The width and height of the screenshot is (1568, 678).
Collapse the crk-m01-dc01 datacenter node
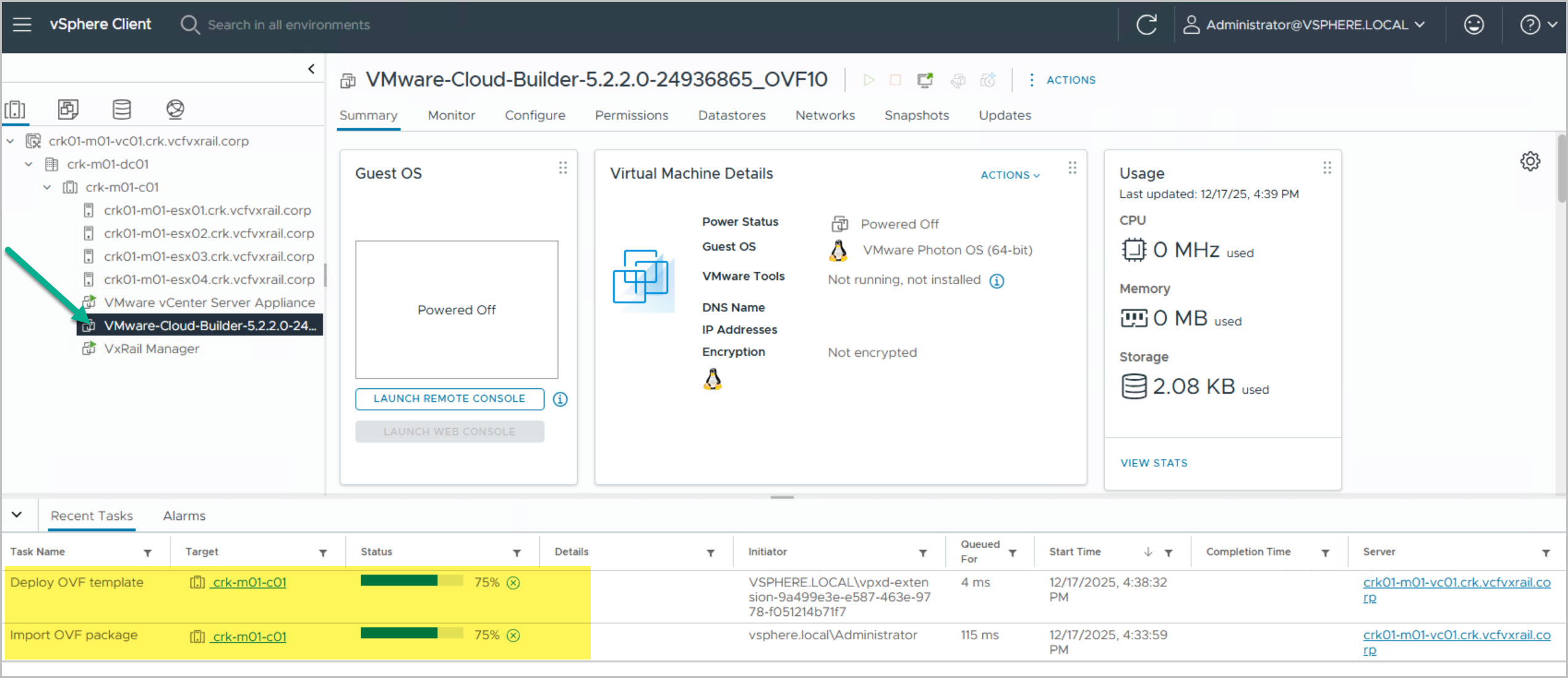point(29,164)
